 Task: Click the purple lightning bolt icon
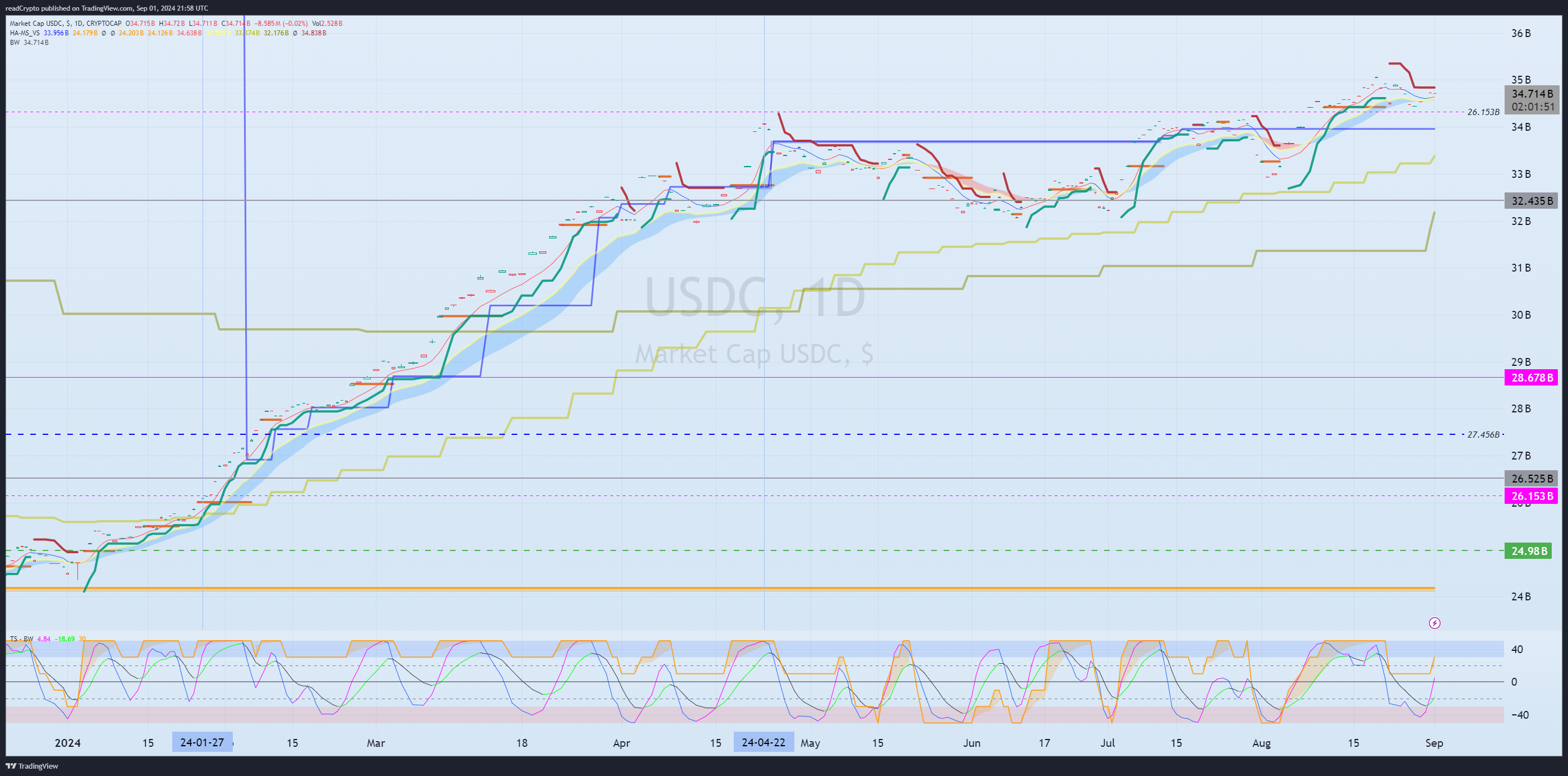(x=1434, y=623)
